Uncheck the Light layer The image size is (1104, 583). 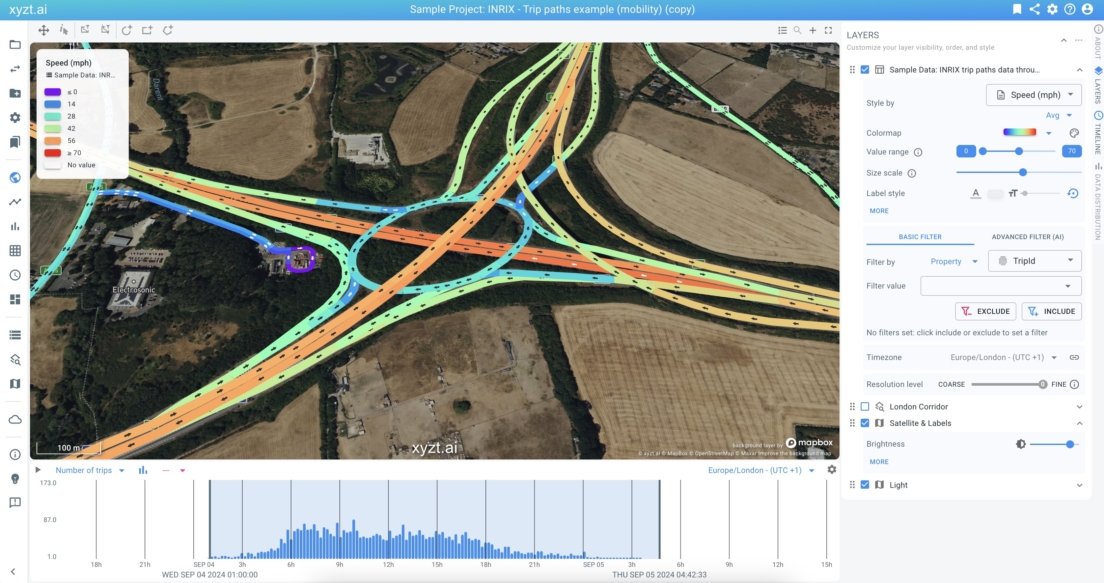coord(864,485)
